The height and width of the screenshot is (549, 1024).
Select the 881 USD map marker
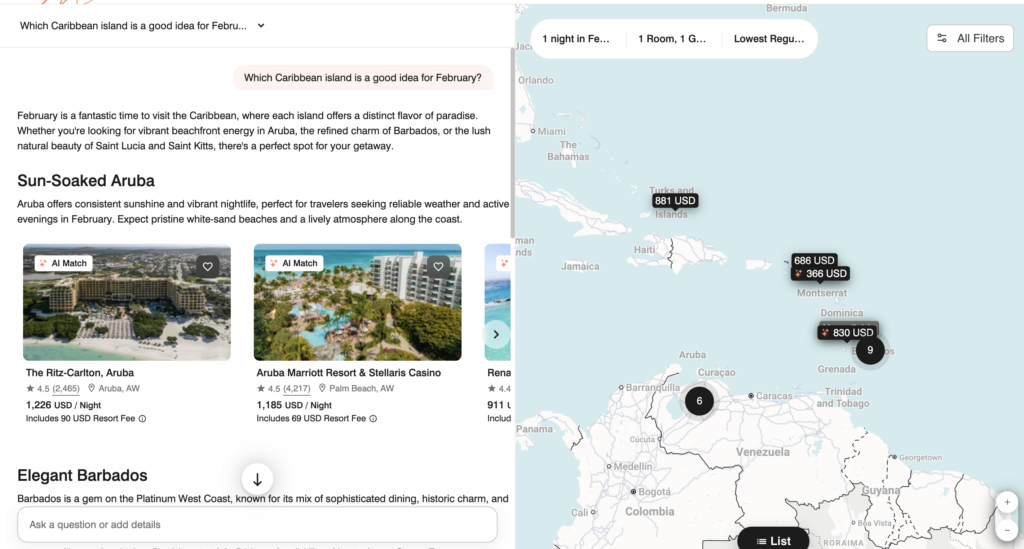(x=675, y=201)
